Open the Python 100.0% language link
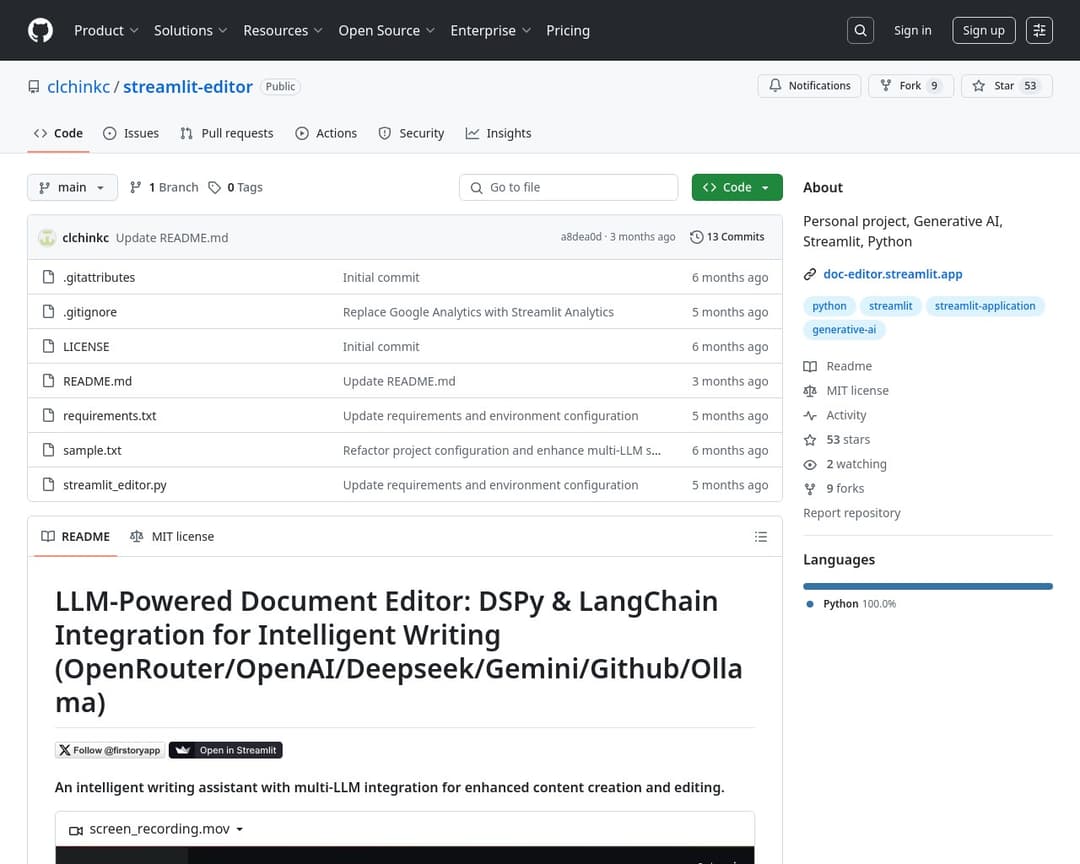Screen dimensions: 1080x864 [x=859, y=604]
